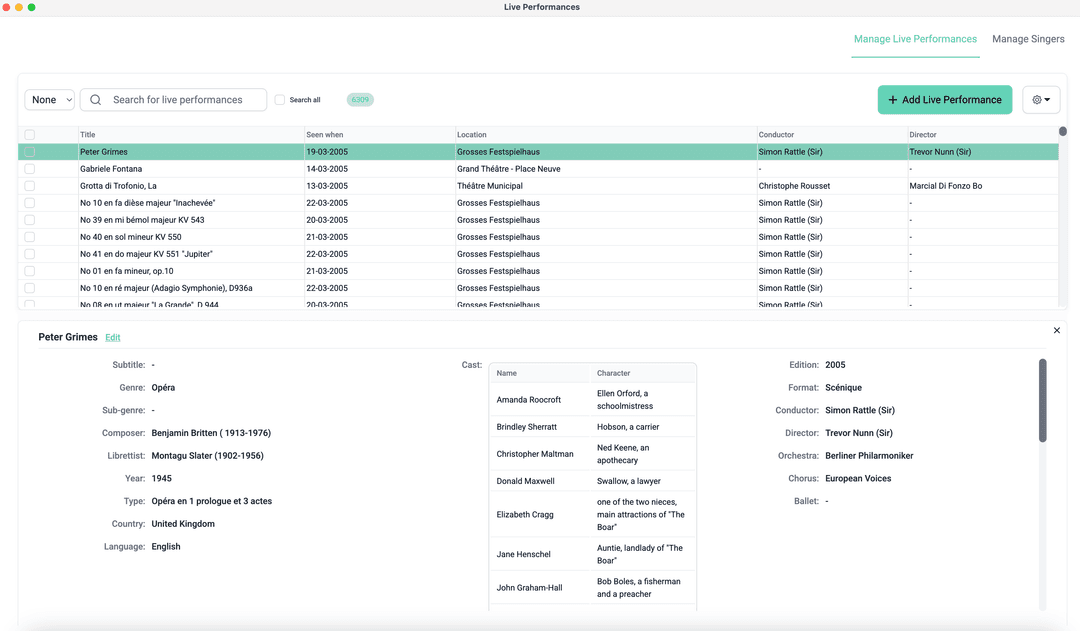Viewport: 1080px width, 631px height.
Task: Toggle the select-all checkbox in table header
Action: click(29, 135)
